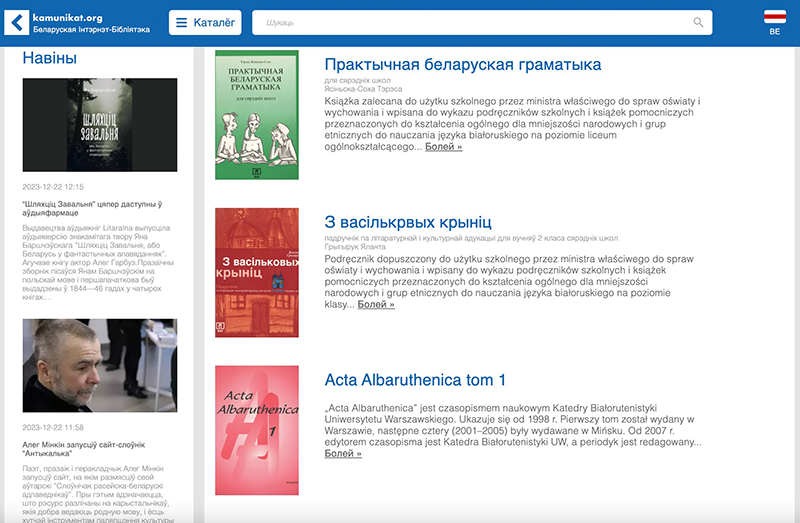Click the magnifying glass search icon
Screen dimensions: 800x523
point(698,22)
